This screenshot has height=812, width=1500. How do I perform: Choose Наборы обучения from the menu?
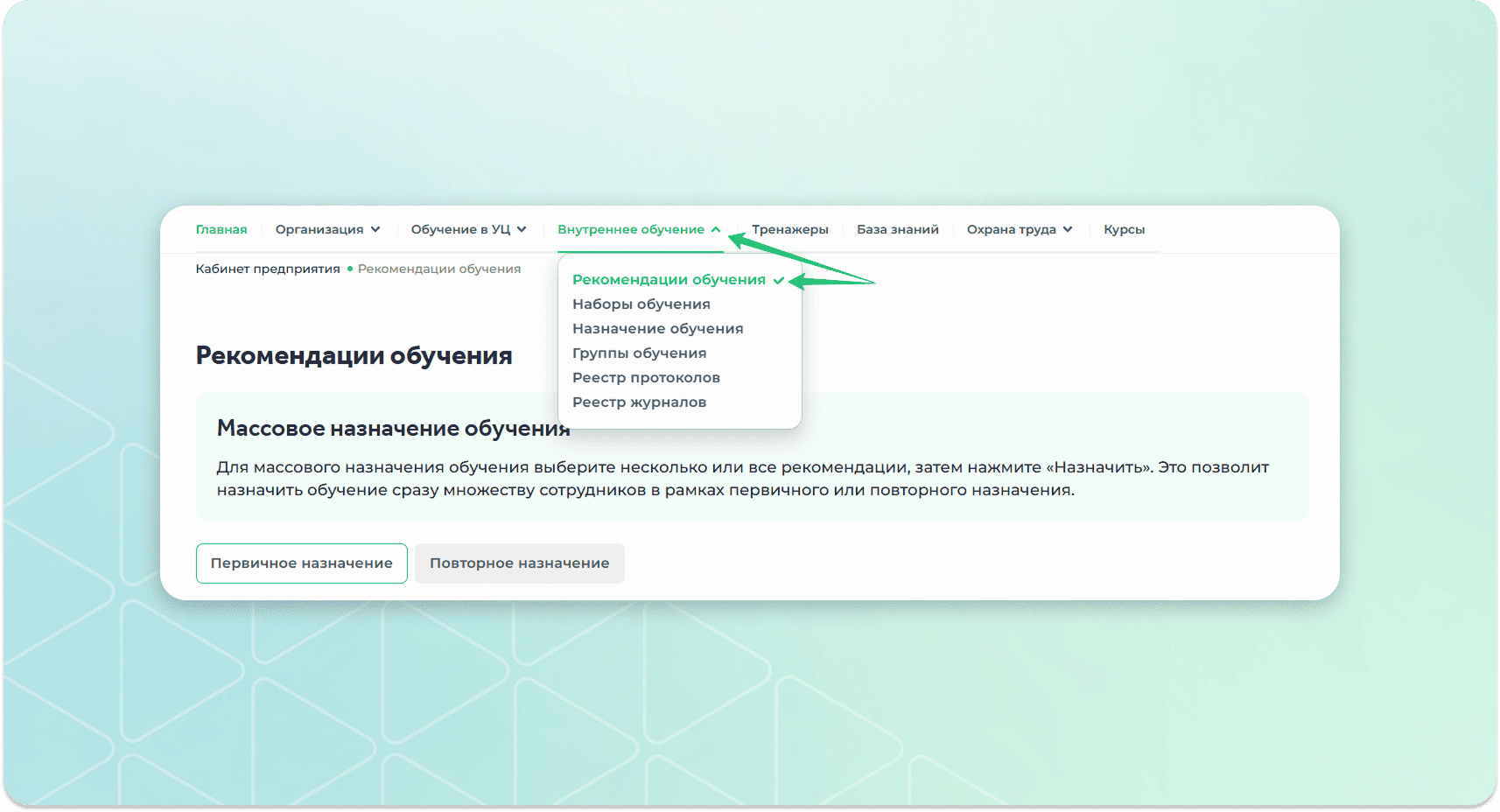[x=641, y=304]
